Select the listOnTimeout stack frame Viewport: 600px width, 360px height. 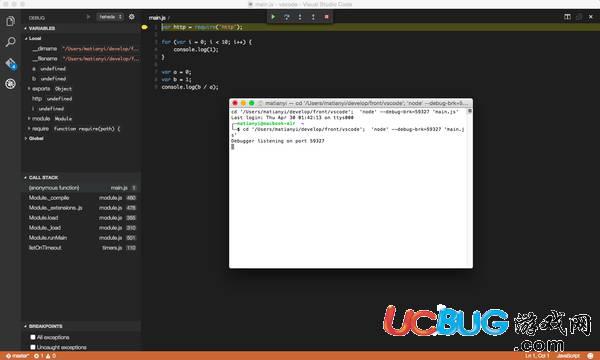pos(82,248)
